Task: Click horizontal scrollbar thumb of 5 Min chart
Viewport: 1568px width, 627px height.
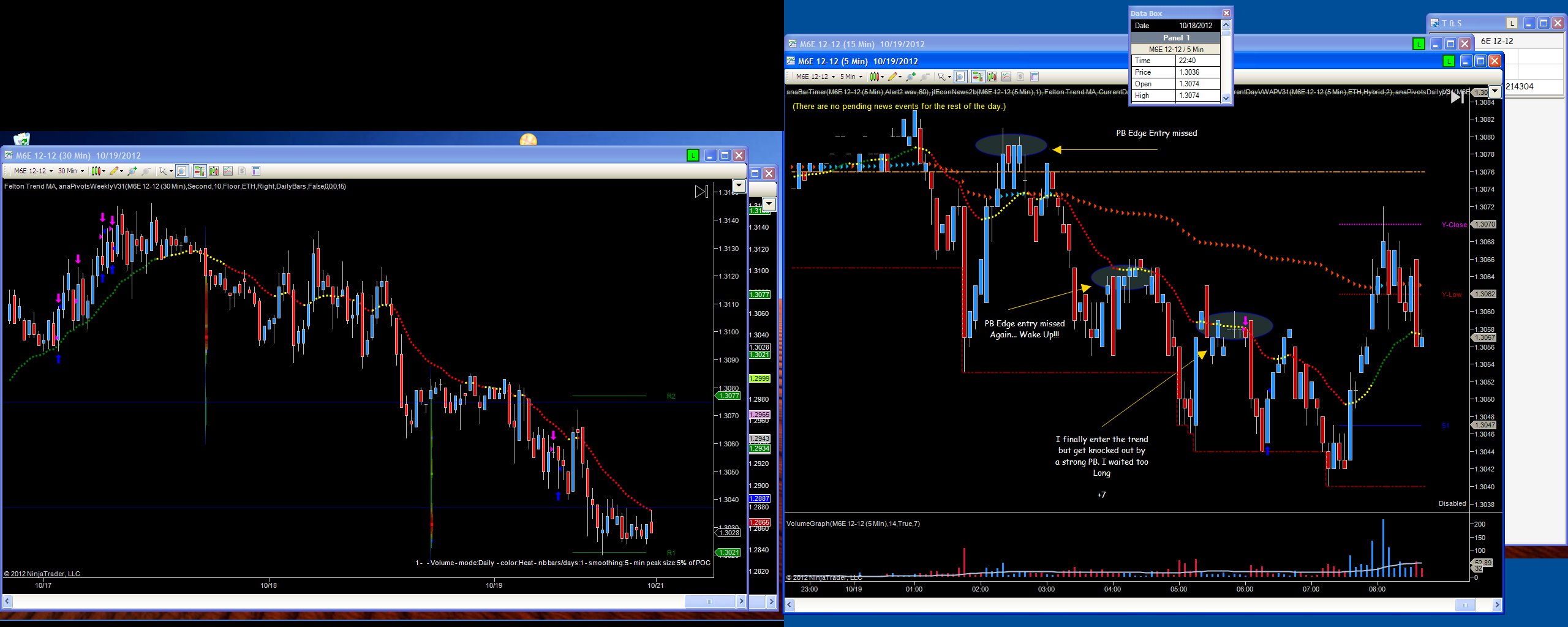Action: point(1465,605)
